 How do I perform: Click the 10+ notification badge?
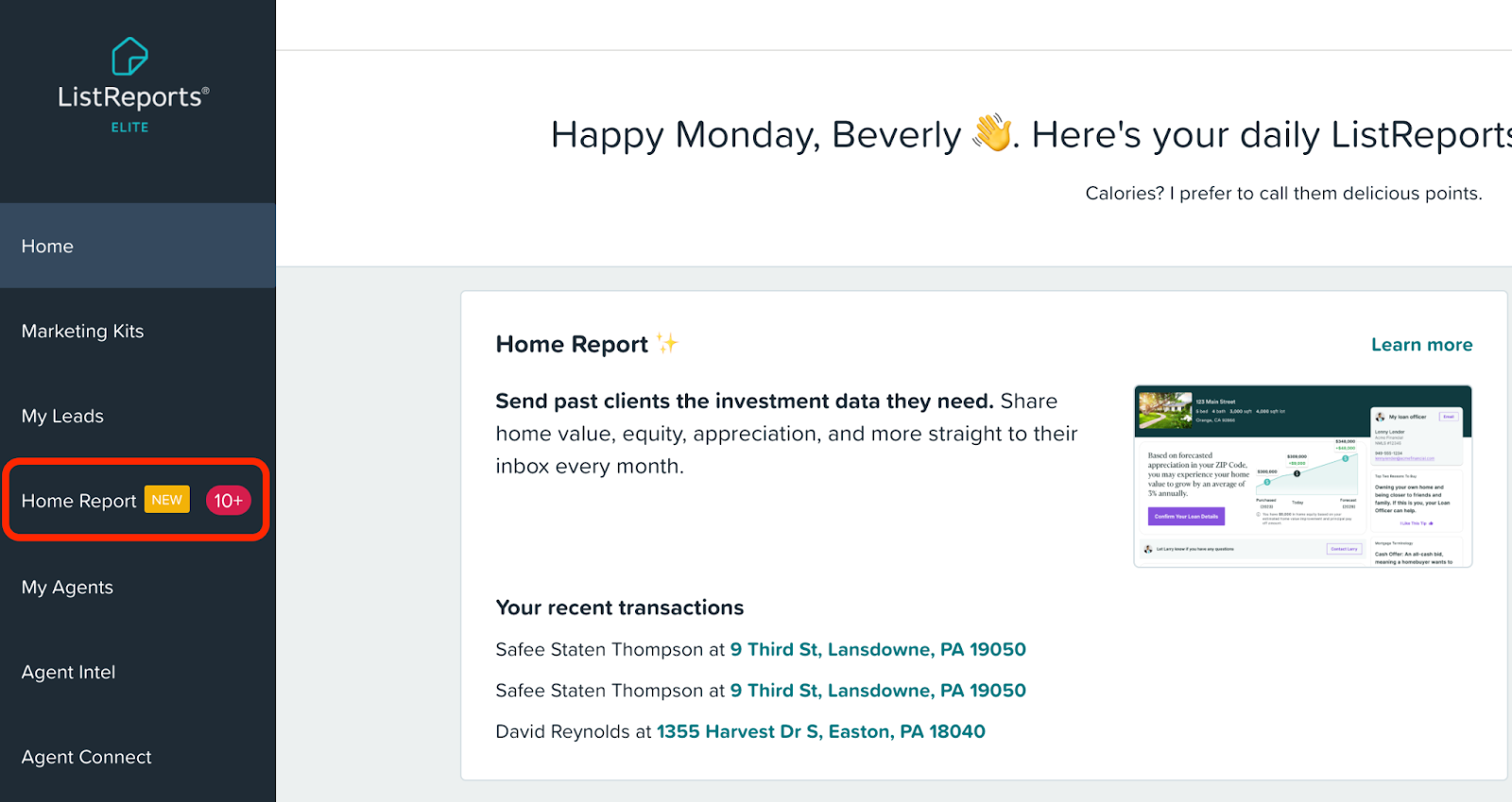[229, 501]
